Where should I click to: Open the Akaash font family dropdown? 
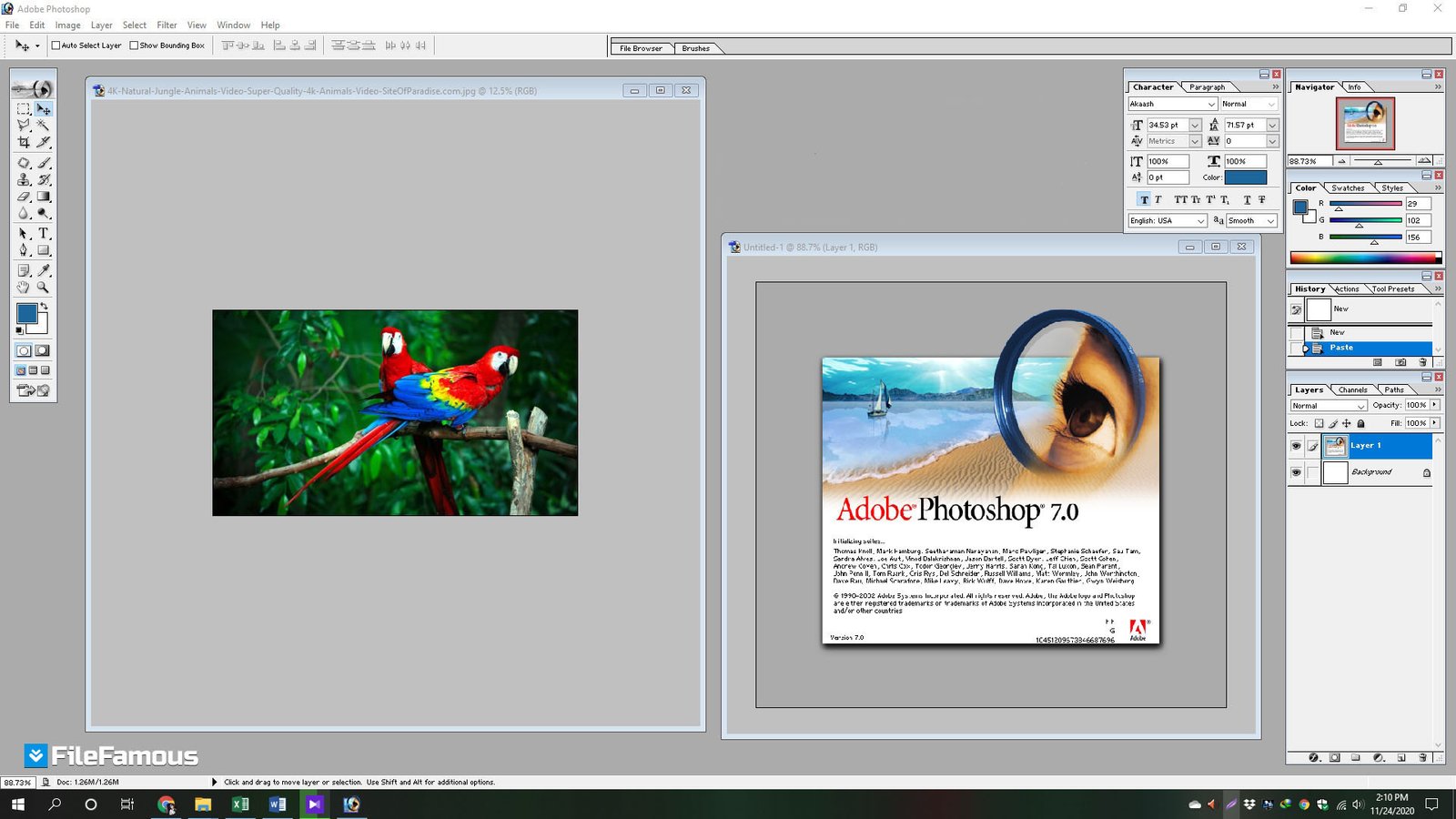pos(1211,104)
